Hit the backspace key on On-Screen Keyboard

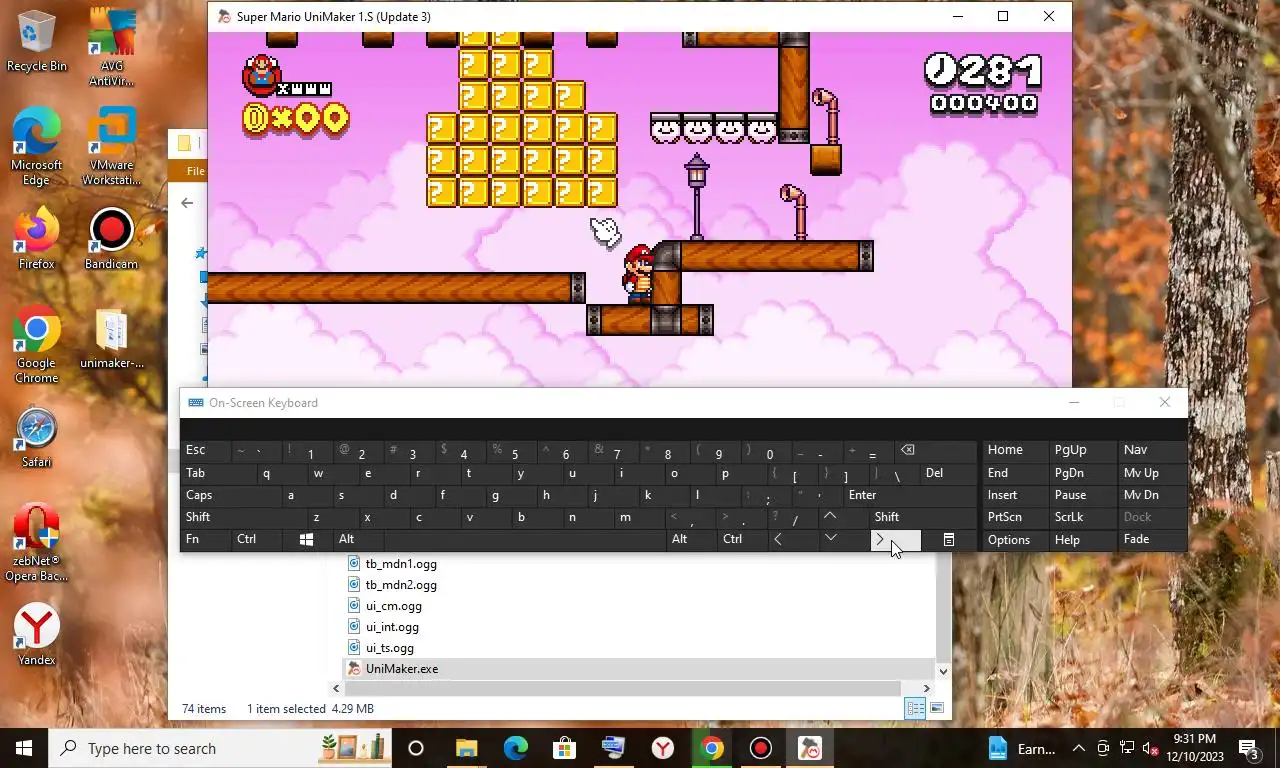tap(936, 450)
